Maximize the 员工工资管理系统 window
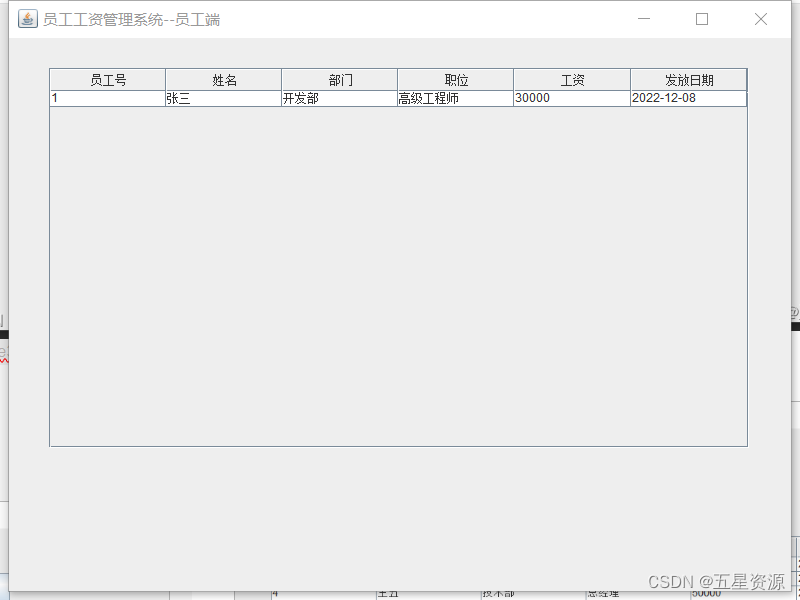The height and width of the screenshot is (600, 800). [702, 18]
